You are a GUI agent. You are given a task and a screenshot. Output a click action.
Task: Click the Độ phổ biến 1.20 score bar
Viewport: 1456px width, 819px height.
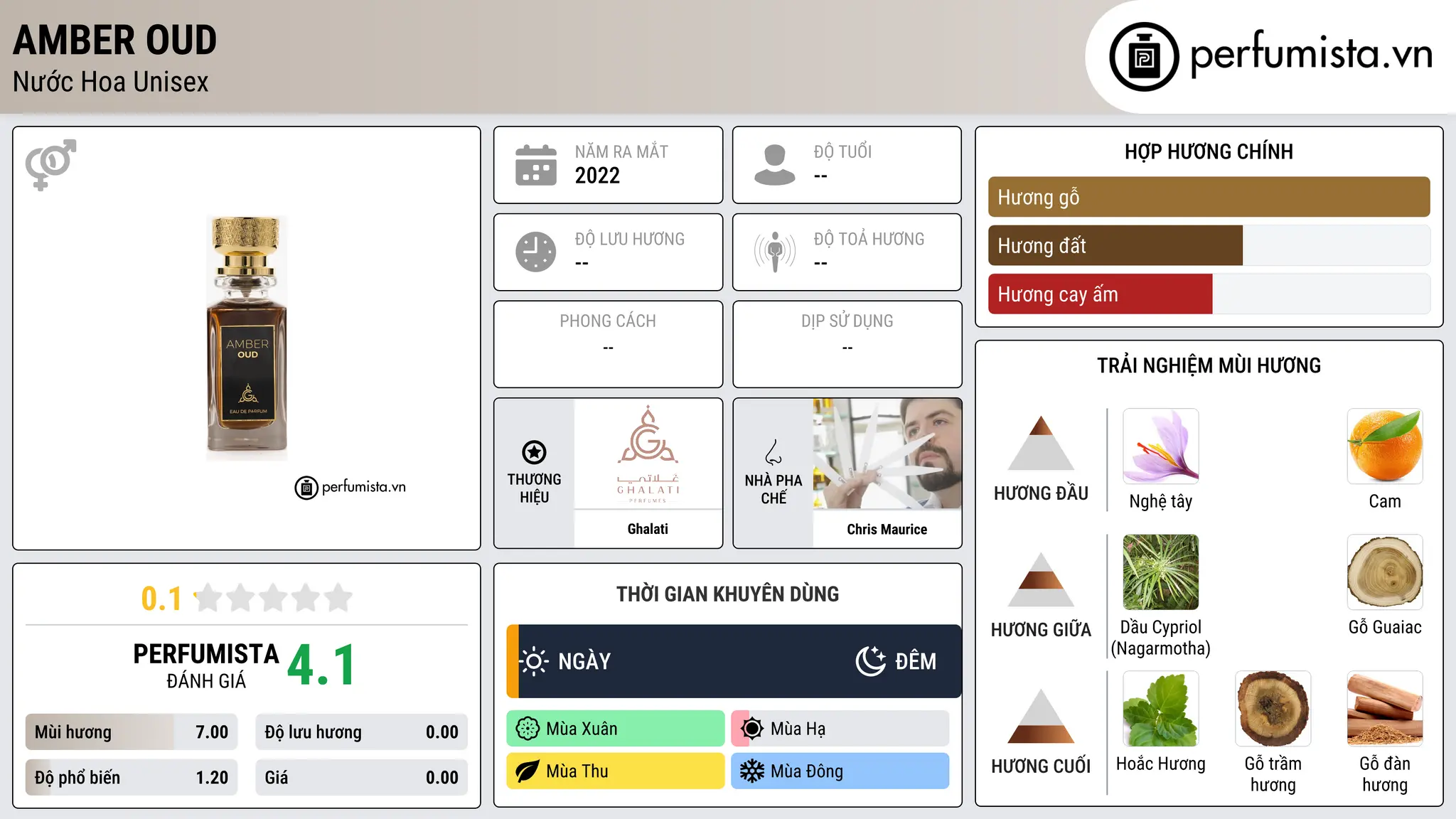pyautogui.click(x=132, y=778)
